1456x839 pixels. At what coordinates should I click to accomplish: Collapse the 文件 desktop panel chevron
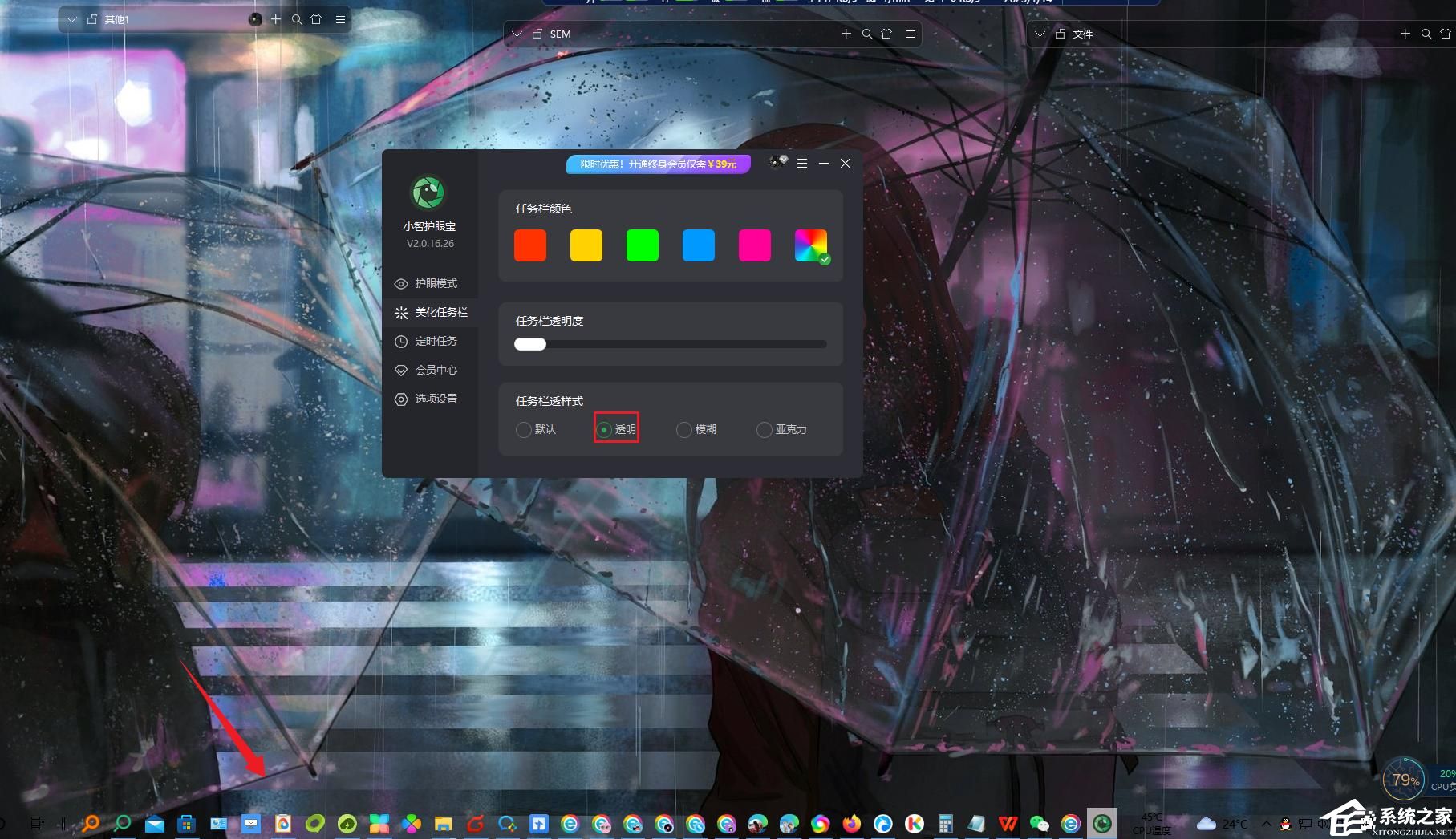pos(1040,34)
